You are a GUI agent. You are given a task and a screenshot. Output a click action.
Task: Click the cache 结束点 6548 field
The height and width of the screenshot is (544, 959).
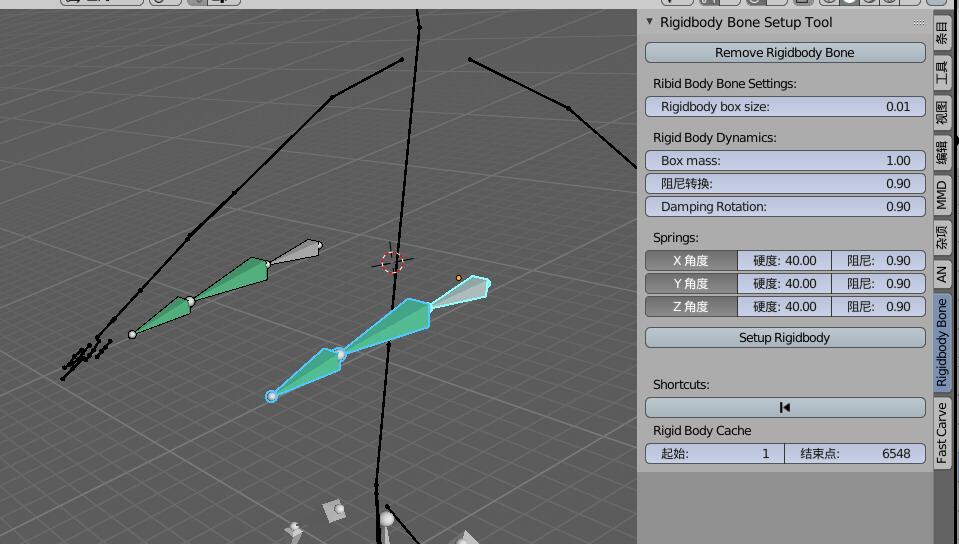(x=855, y=454)
